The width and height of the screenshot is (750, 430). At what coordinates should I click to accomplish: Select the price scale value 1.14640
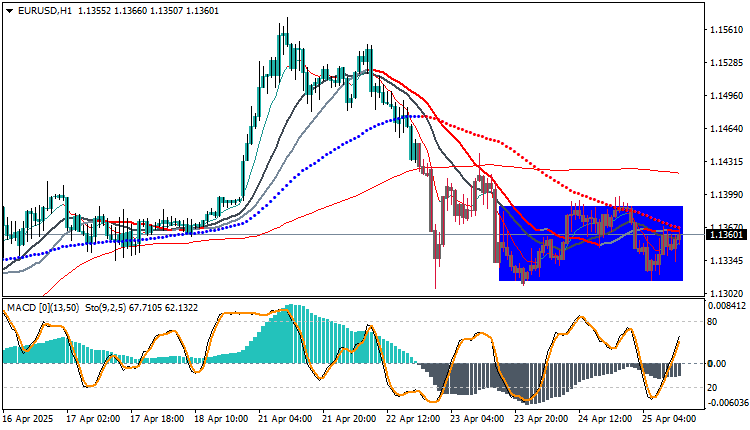[727, 129]
